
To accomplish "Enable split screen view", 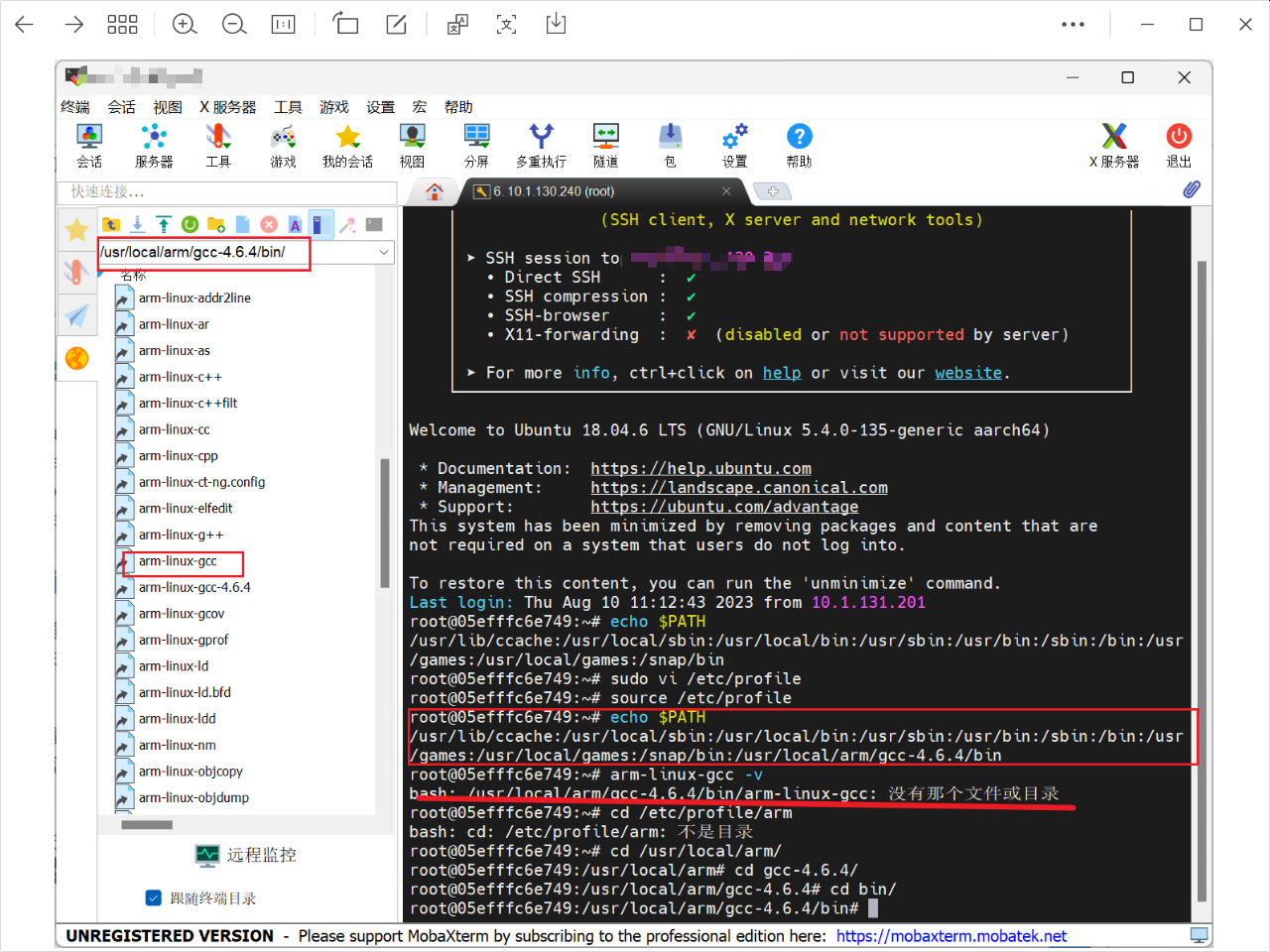I will [476, 146].
